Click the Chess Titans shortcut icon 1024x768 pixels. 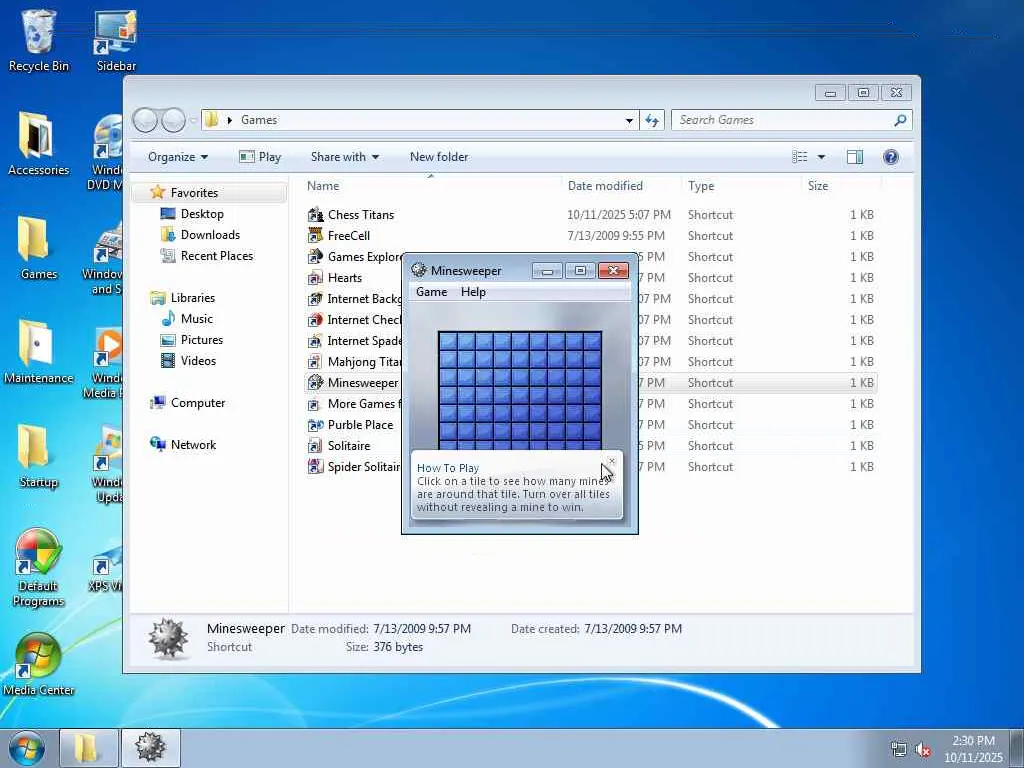pos(315,214)
